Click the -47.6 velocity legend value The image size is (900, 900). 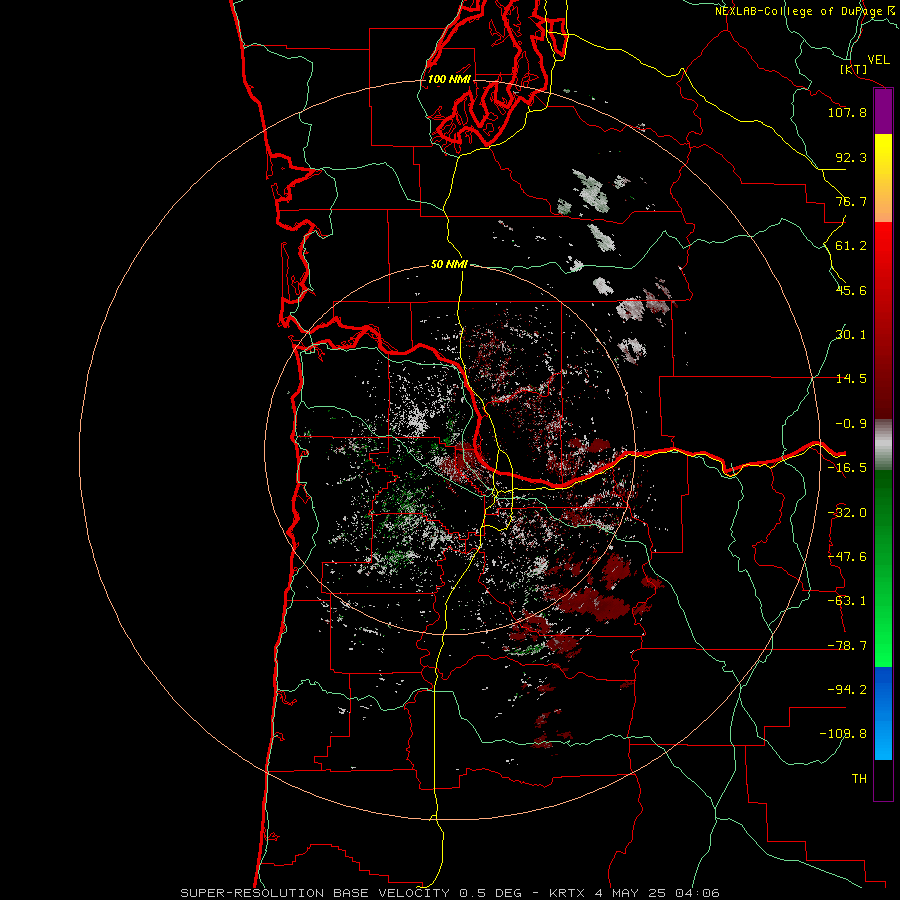click(847, 557)
